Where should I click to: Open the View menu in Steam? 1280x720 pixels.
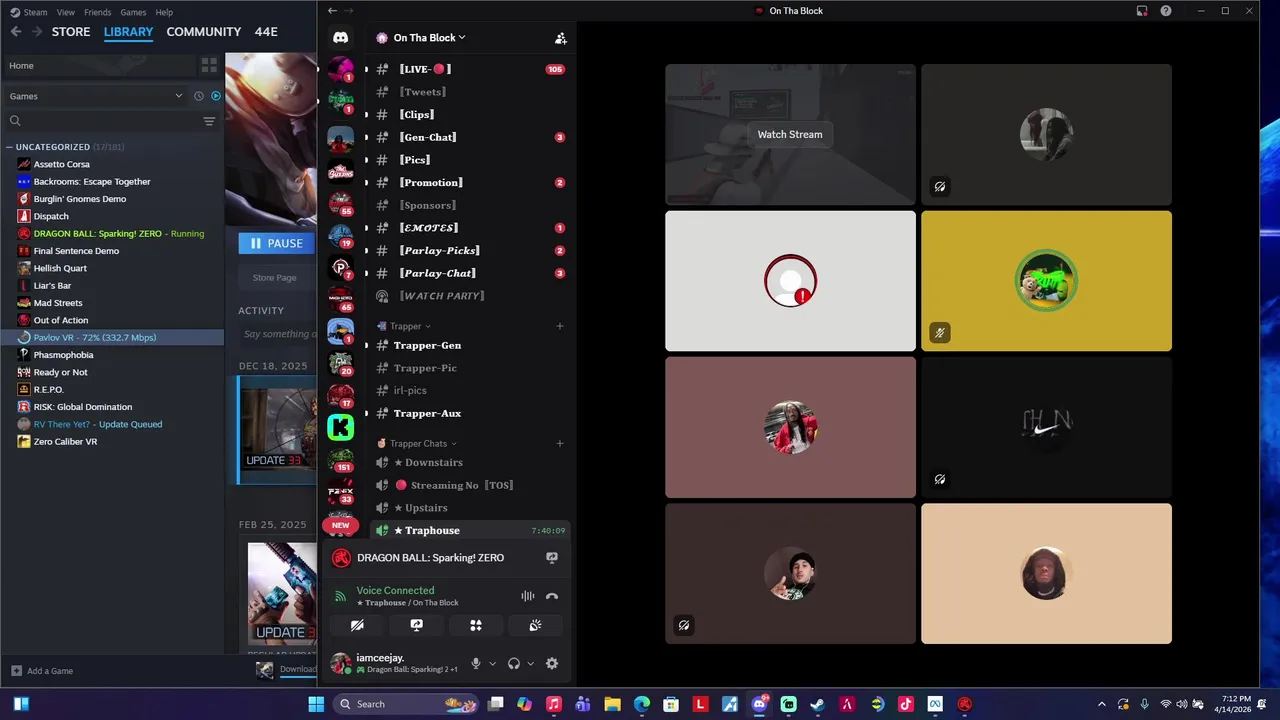click(x=65, y=12)
